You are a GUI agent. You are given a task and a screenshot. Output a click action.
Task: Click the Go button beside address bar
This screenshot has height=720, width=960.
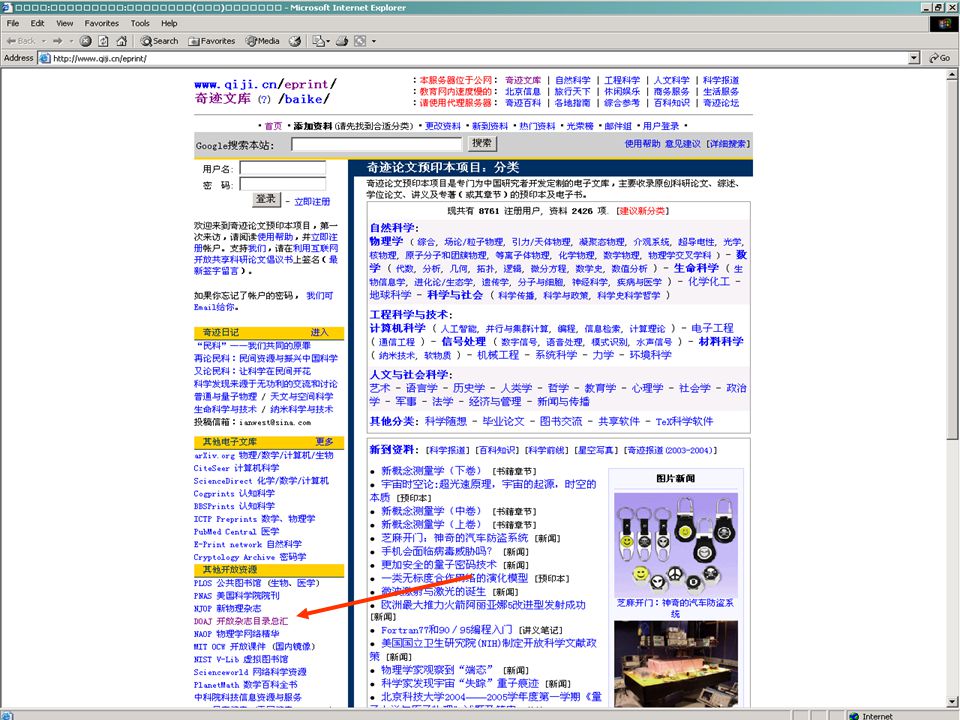[940, 58]
